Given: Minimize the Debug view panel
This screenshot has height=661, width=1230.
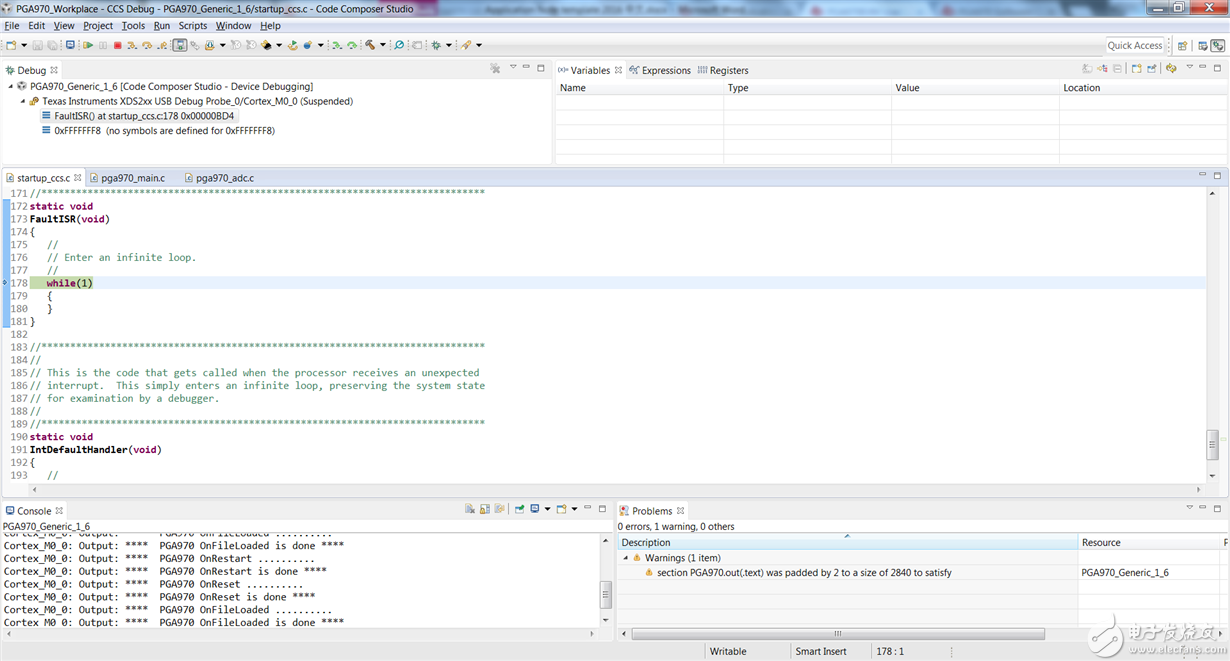Looking at the screenshot, I should pyautogui.click(x=527, y=68).
